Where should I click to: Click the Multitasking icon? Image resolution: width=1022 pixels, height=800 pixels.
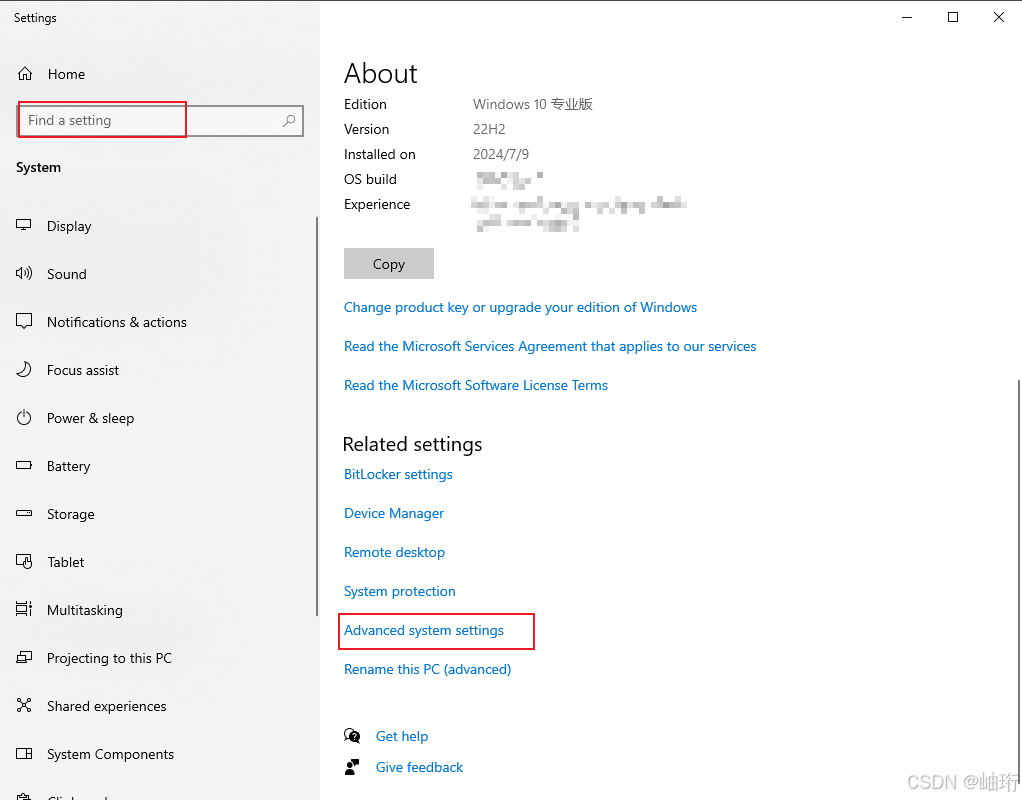23,609
